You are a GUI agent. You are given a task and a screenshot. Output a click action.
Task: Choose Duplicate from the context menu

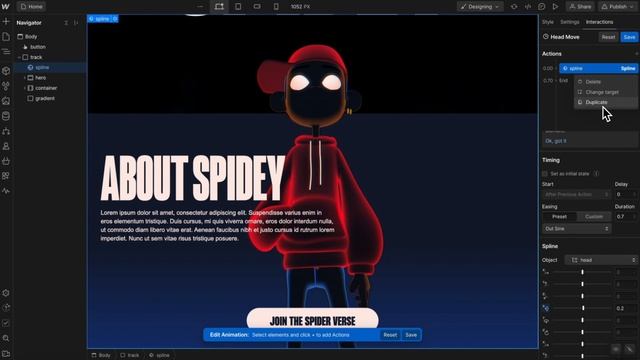tap(606, 102)
